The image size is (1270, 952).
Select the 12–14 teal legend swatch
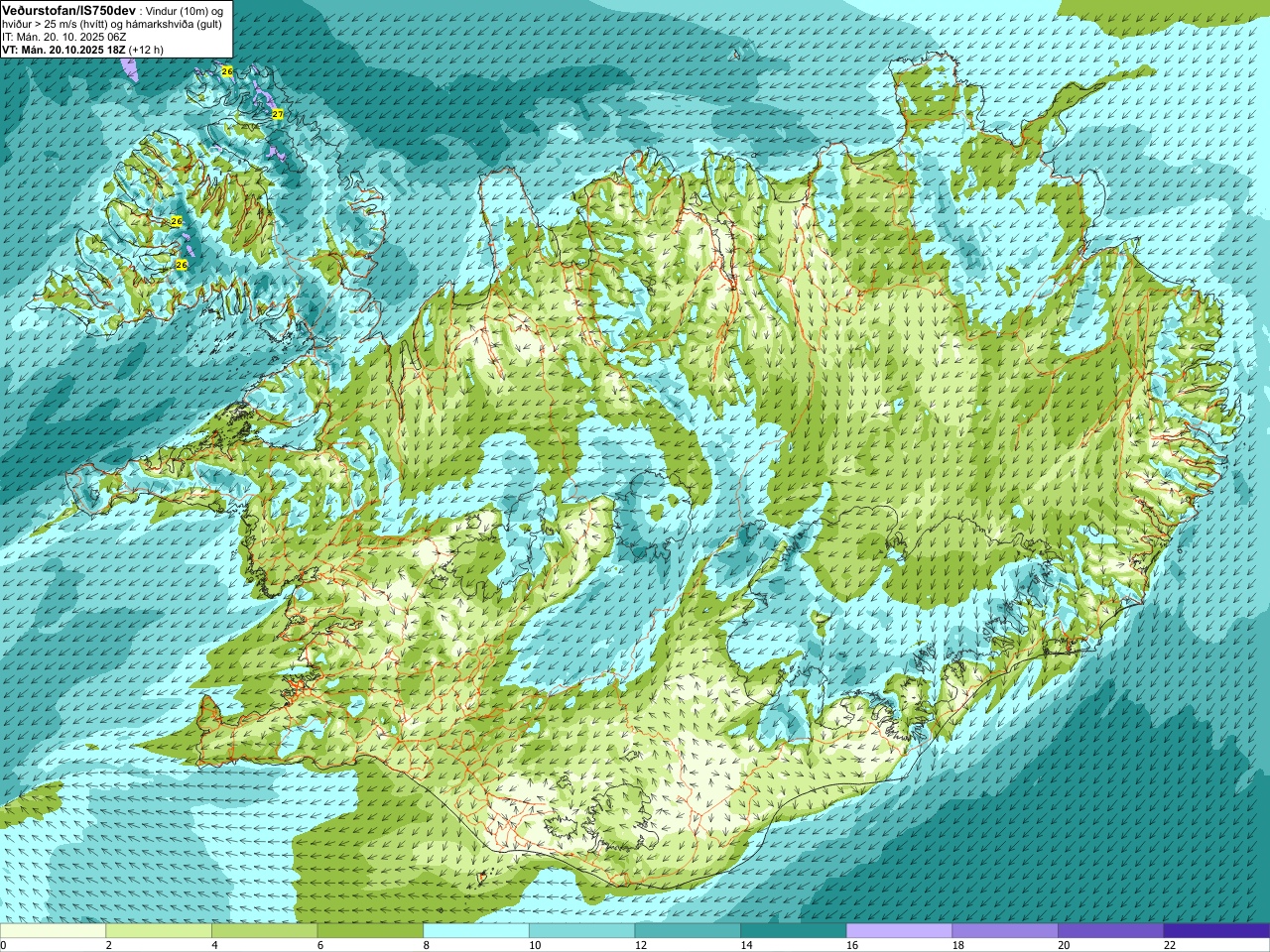(688, 931)
